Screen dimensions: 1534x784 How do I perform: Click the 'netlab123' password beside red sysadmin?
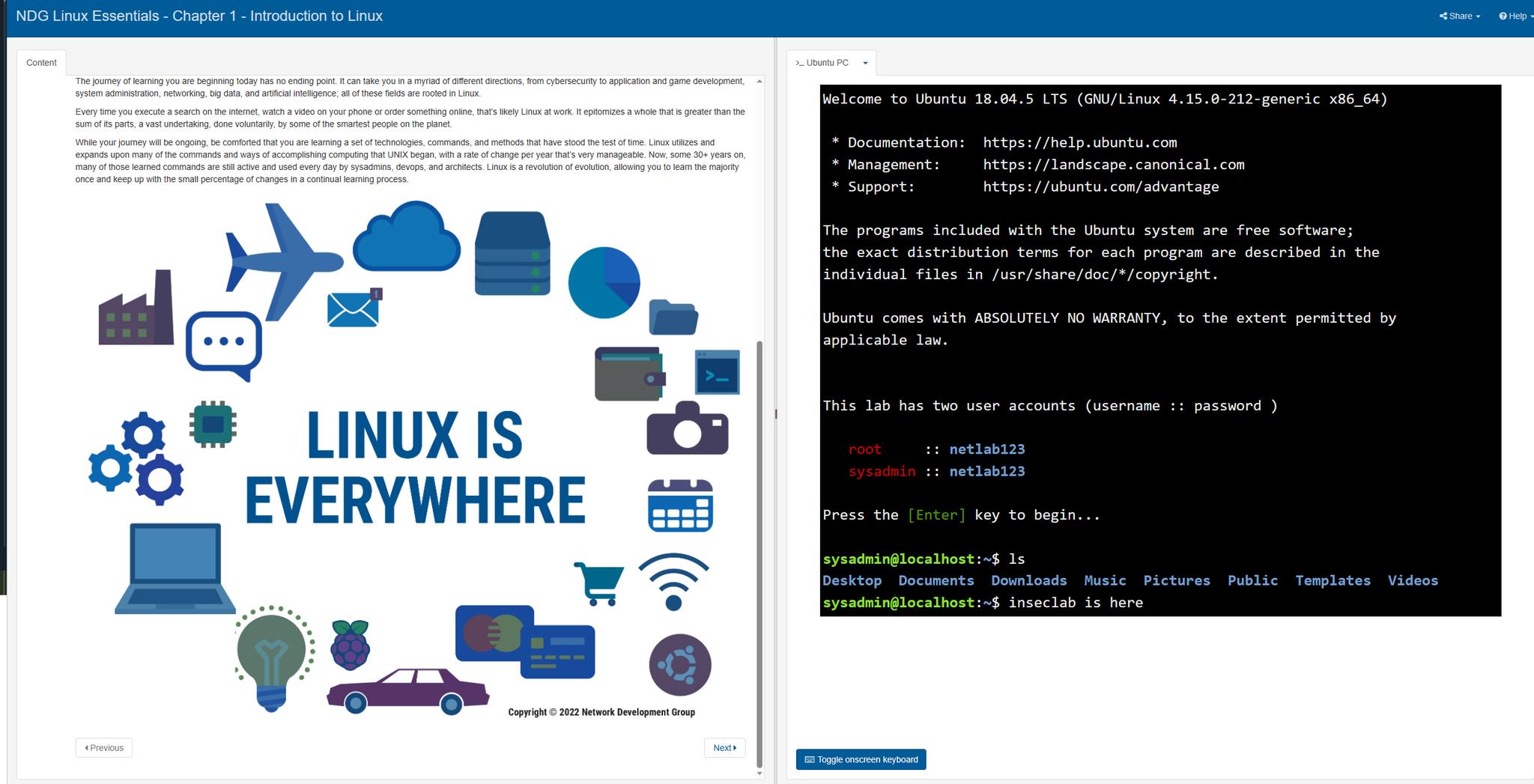point(987,471)
